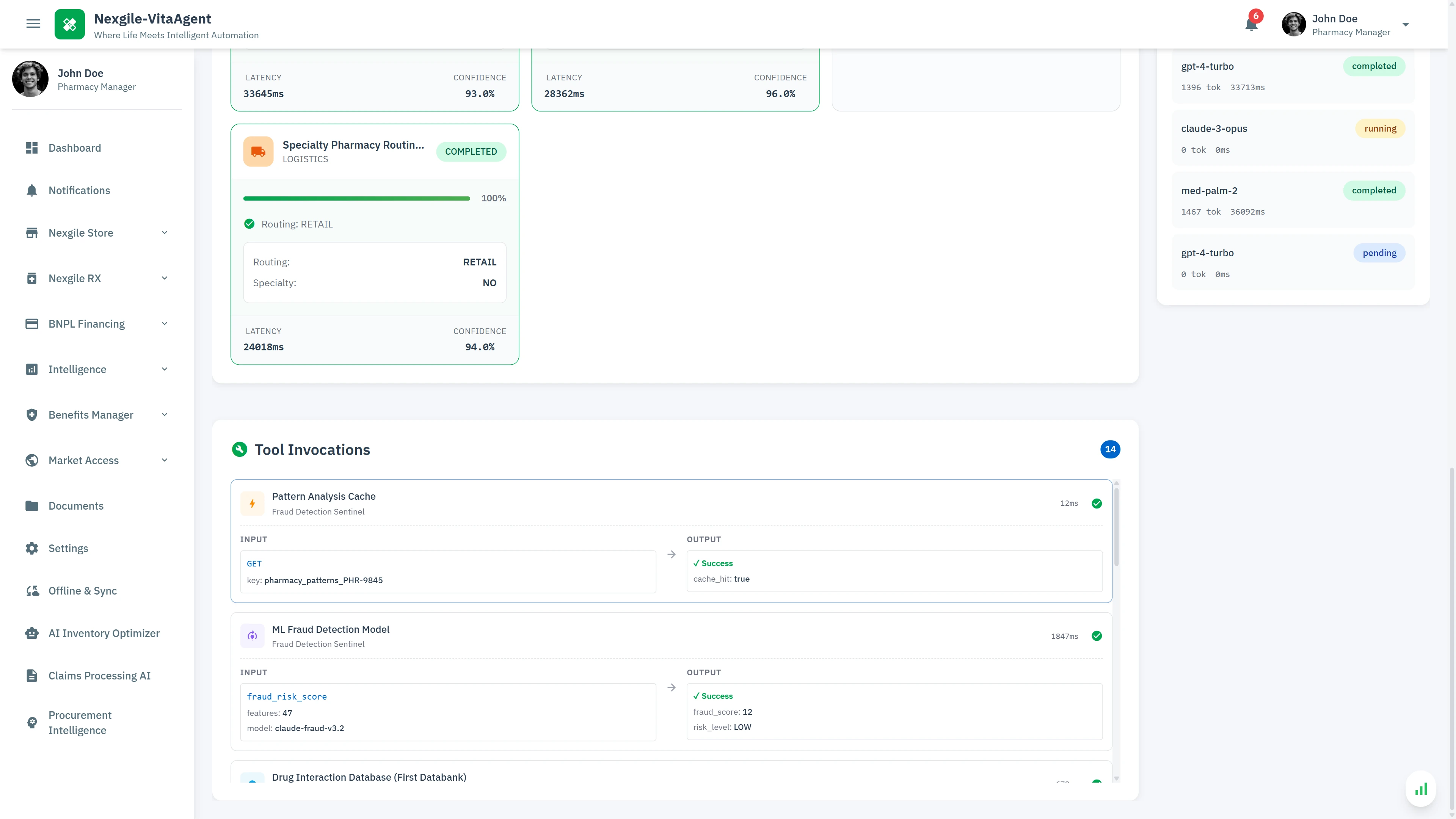This screenshot has width=1456, height=819.
Task: Click the Offline & Sync icon
Action: (x=32, y=591)
